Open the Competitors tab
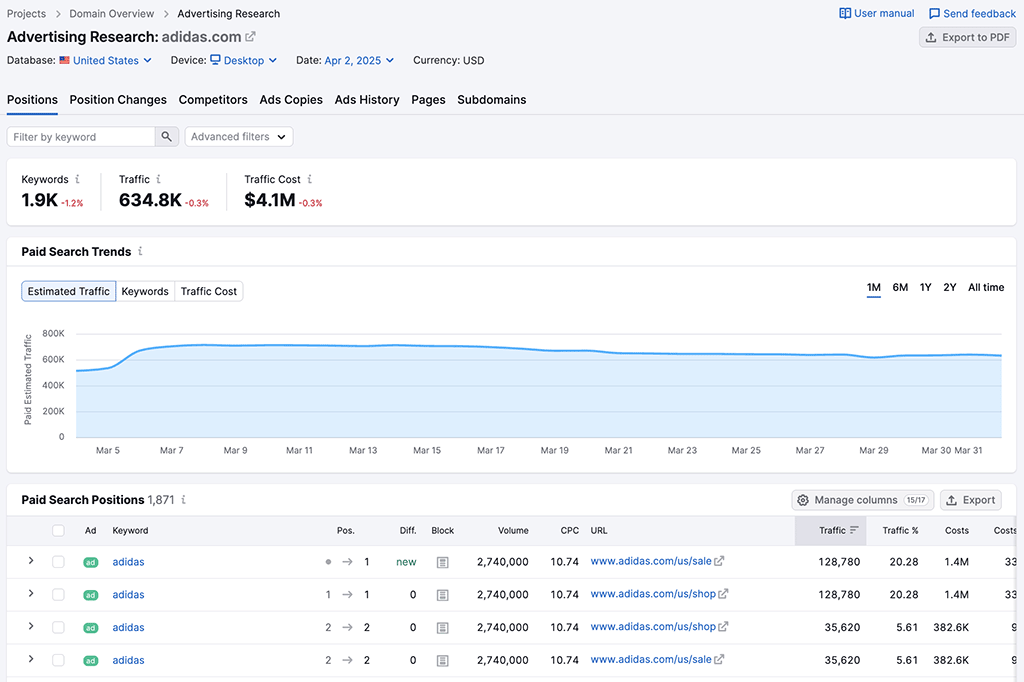Image resolution: width=1024 pixels, height=682 pixels. point(213,100)
